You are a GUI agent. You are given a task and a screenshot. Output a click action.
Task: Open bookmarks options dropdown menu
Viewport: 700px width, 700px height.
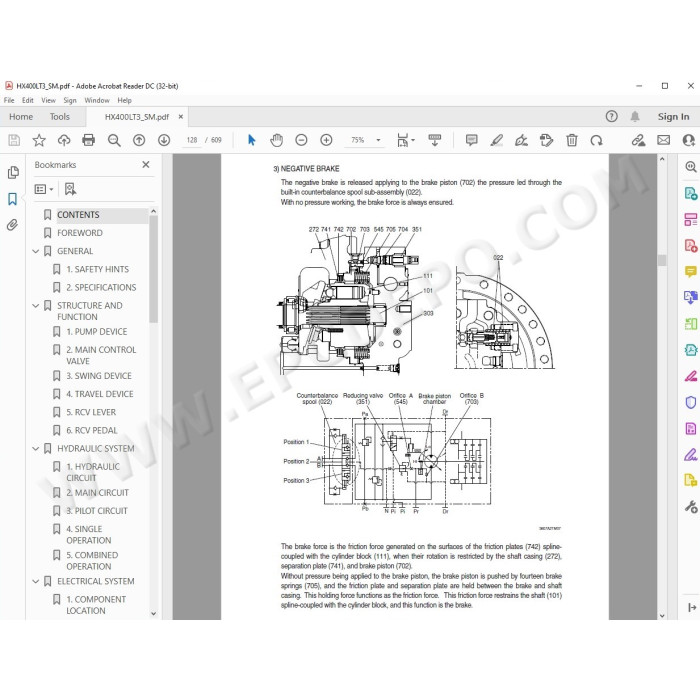[44, 189]
